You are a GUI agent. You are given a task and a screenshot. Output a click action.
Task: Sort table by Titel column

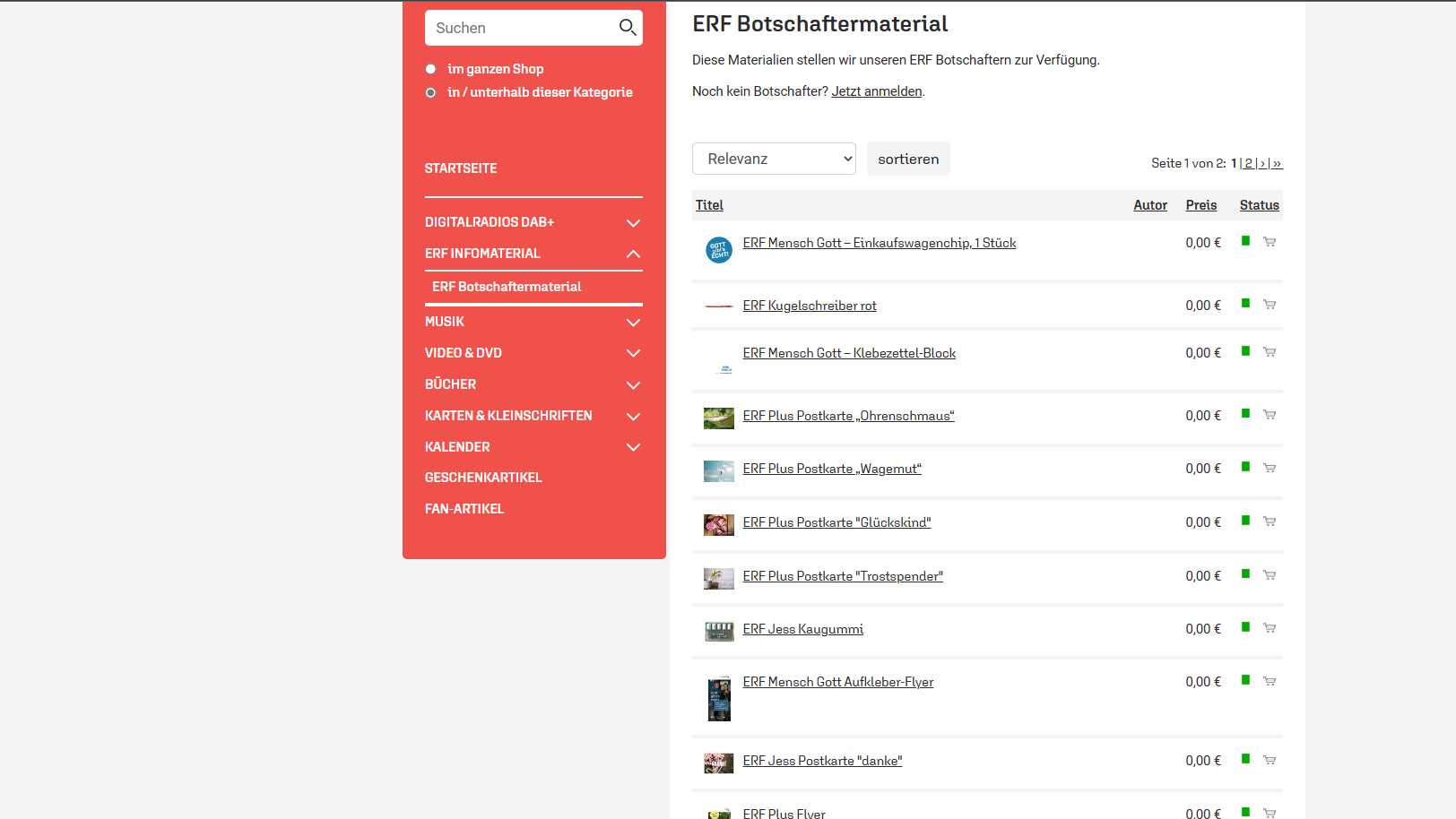tap(709, 205)
